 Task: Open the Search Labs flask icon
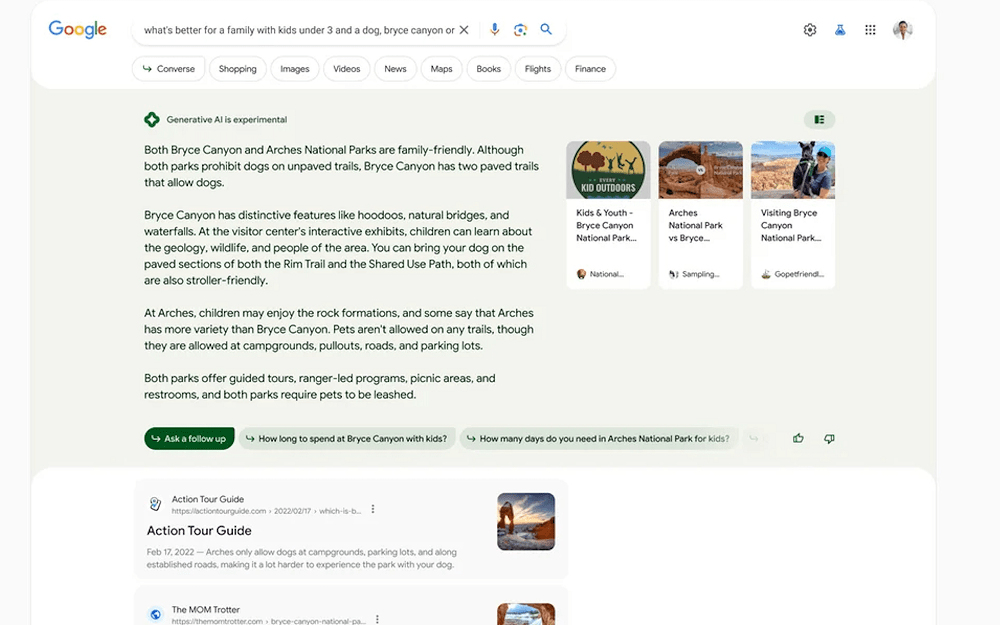click(840, 29)
